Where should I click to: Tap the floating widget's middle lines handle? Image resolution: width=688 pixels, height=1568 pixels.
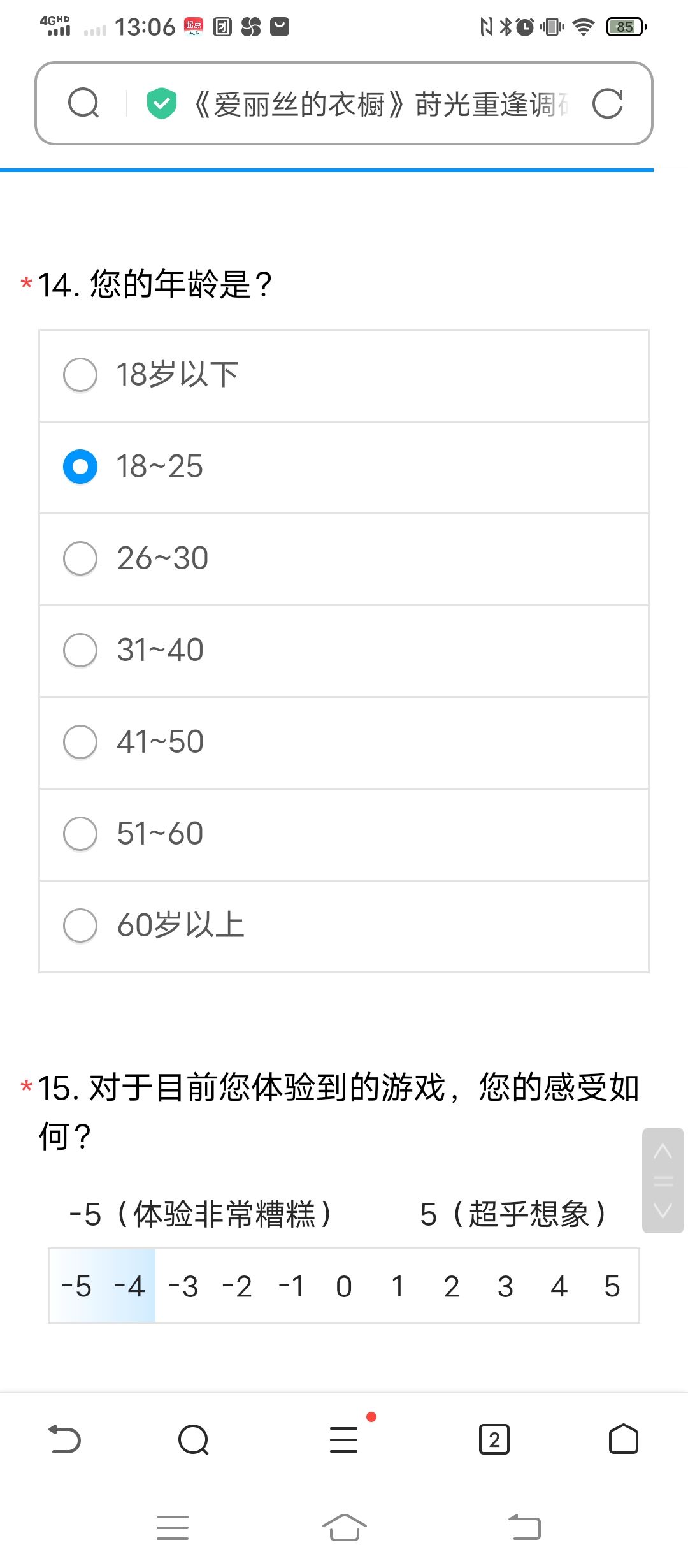pos(663,1181)
